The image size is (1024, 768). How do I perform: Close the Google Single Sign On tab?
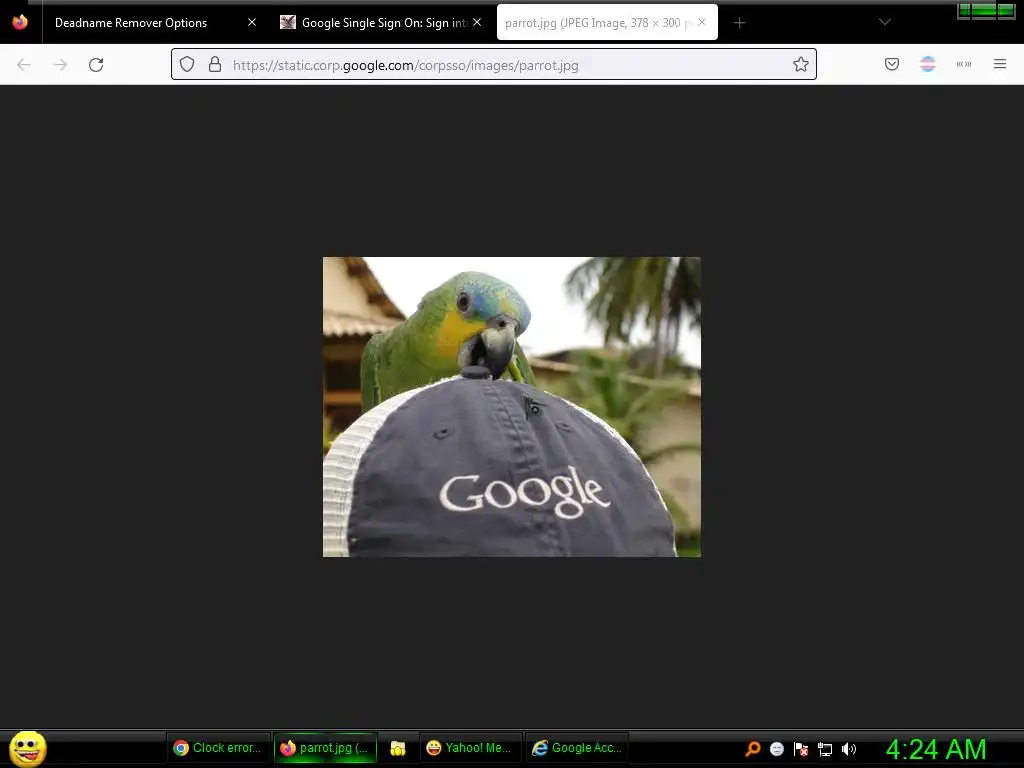tap(477, 22)
